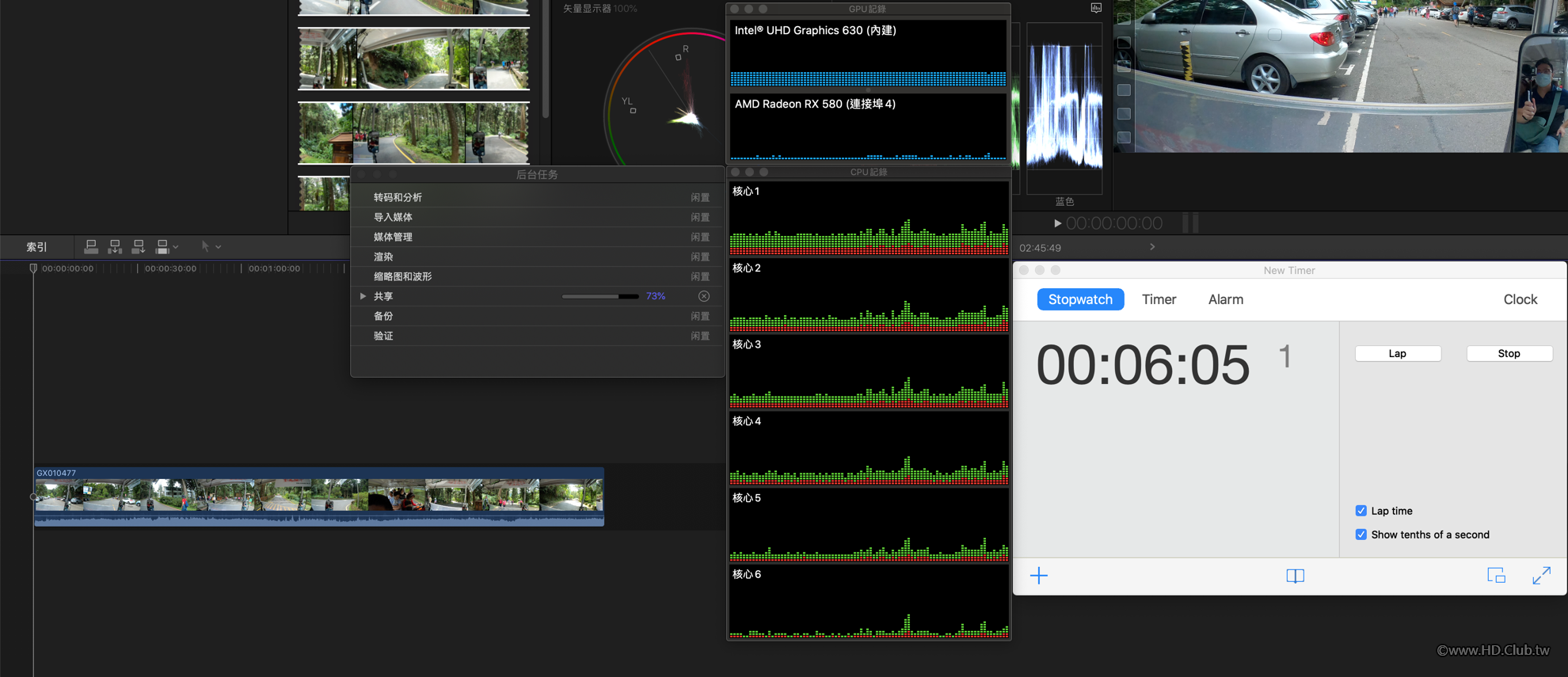This screenshot has height=677, width=1568.
Task: Click the insert clip into timeline icon
Action: pos(115,247)
